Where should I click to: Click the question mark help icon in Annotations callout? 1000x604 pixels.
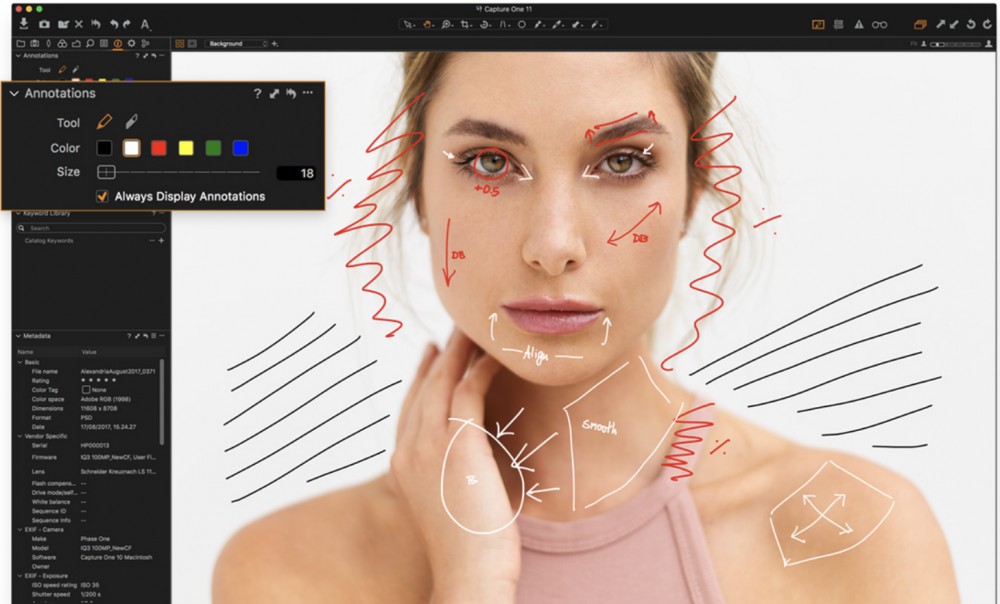257,93
